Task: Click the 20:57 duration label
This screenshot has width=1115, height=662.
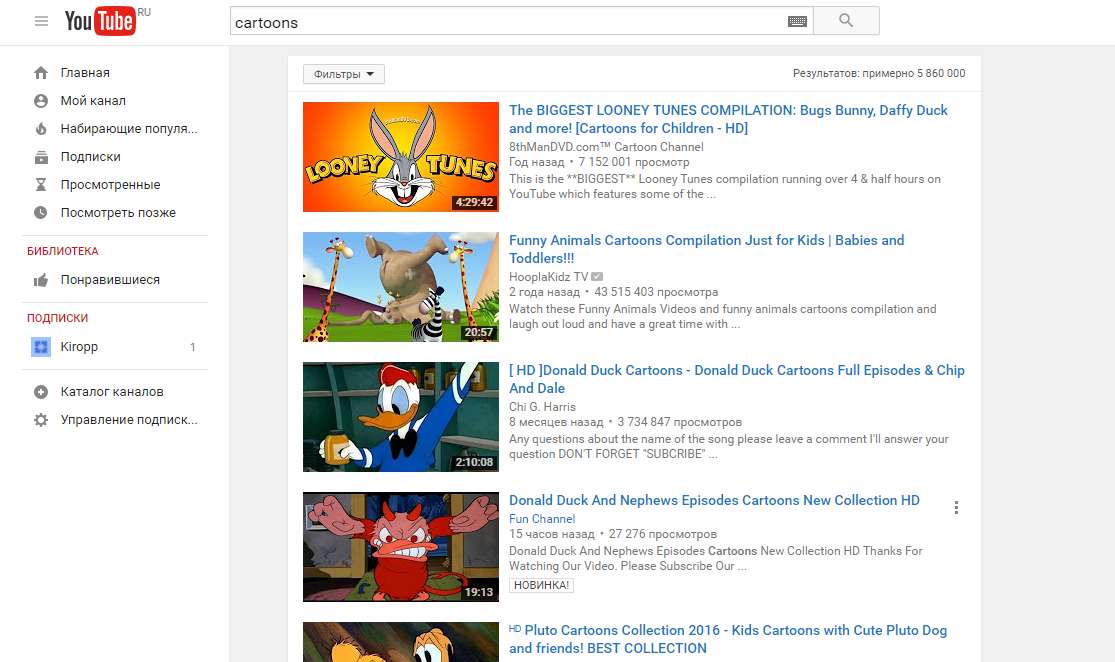Action: (x=479, y=332)
